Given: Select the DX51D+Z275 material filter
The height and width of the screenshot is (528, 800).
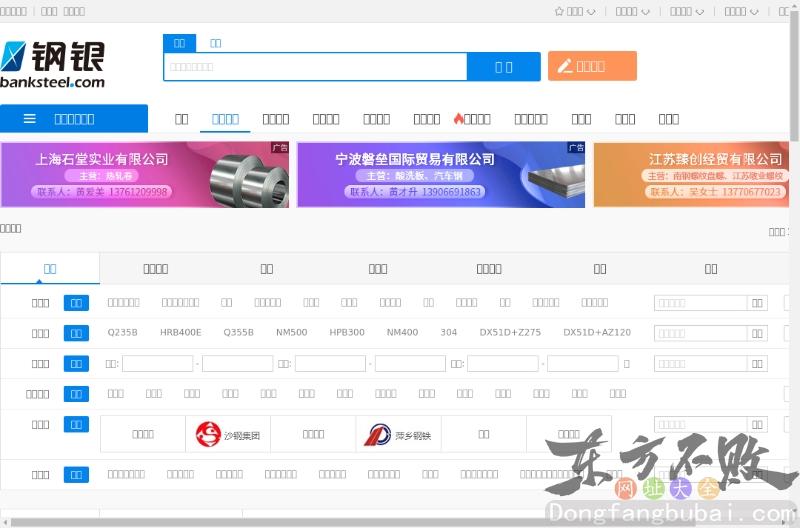Looking at the screenshot, I should point(510,333).
